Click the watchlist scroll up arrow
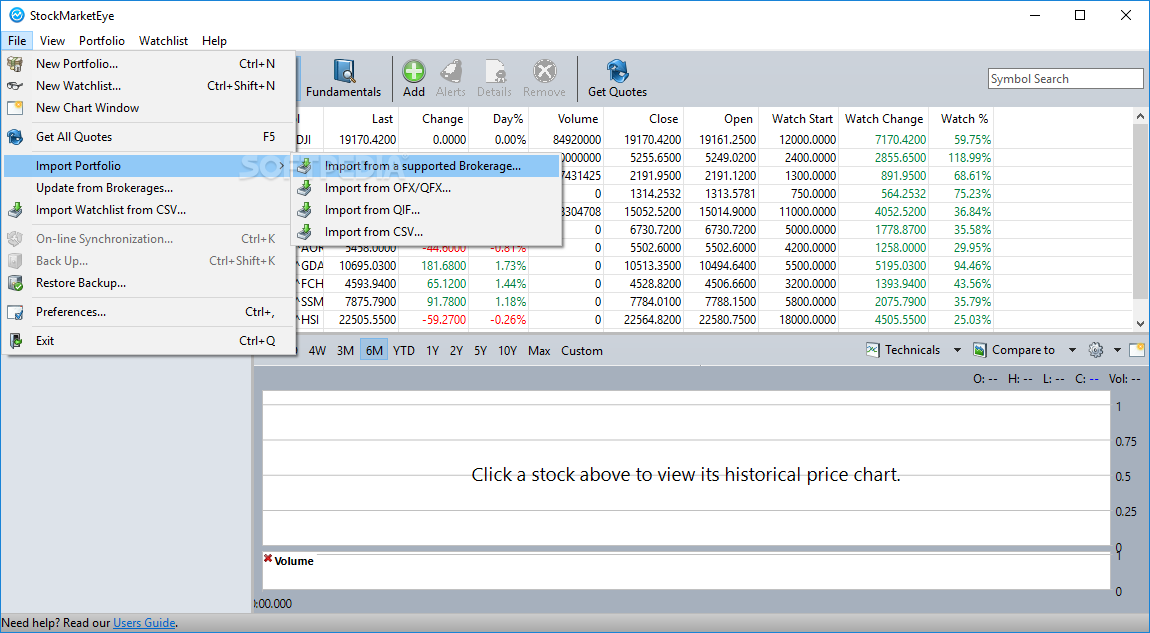This screenshot has height=633, width=1150. pos(1140,116)
